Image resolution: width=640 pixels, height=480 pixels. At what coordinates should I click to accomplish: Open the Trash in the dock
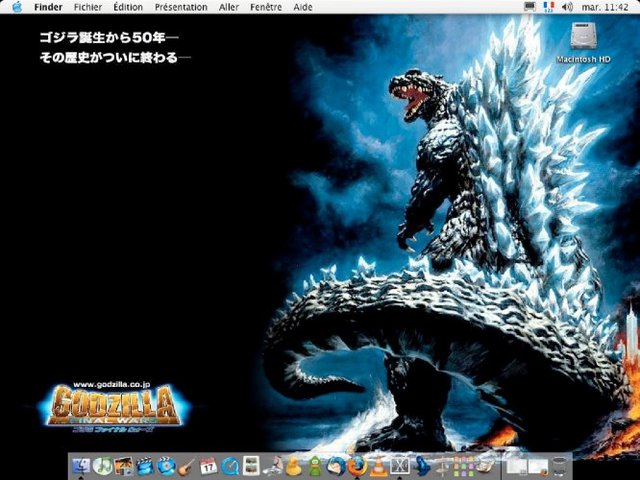(559, 465)
